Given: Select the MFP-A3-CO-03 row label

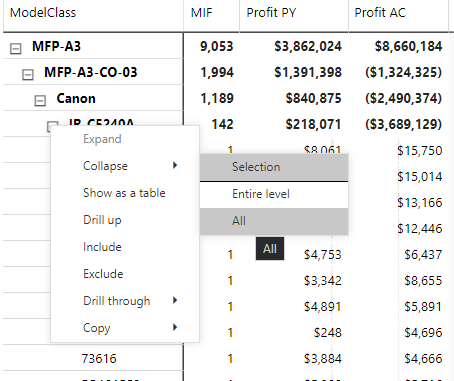Looking at the screenshot, I should click(91, 72).
